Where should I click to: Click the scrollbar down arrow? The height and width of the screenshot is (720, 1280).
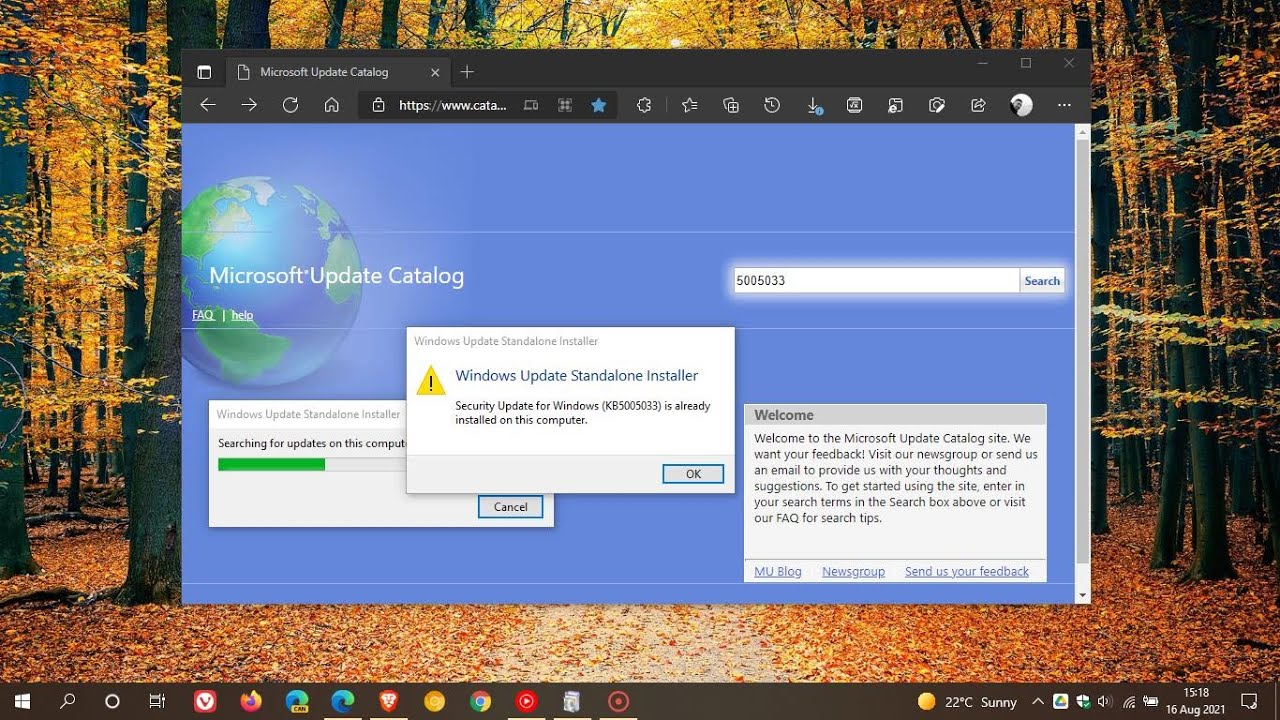pyautogui.click(x=1082, y=595)
